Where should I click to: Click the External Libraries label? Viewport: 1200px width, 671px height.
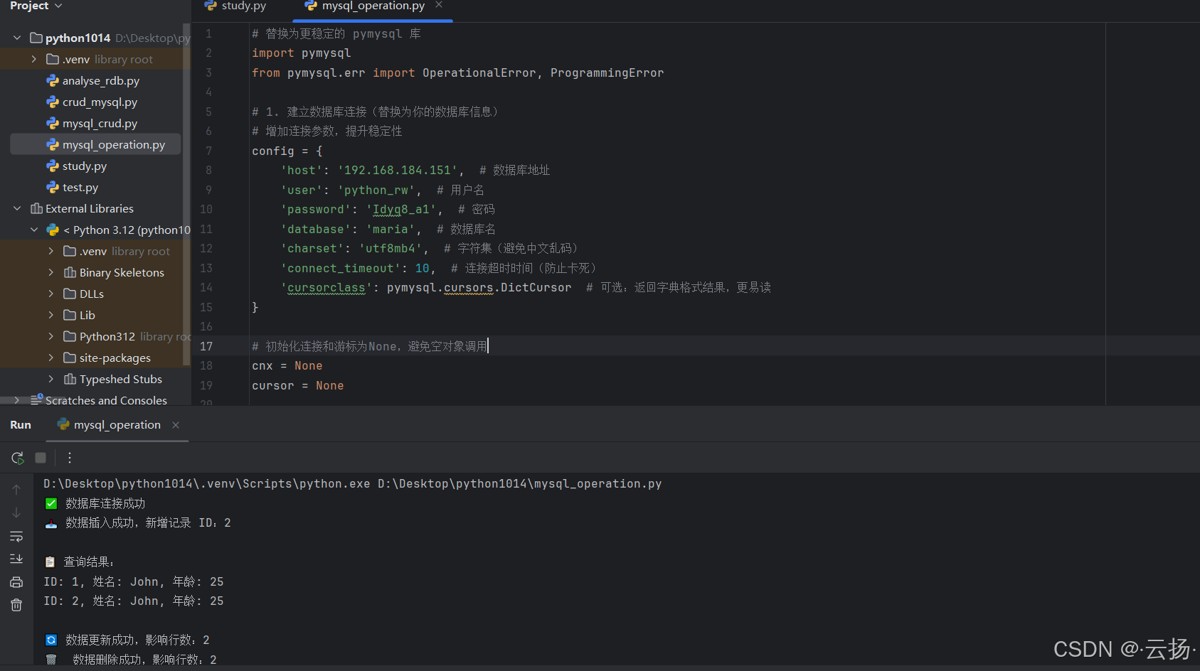click(x=89, y=209)
